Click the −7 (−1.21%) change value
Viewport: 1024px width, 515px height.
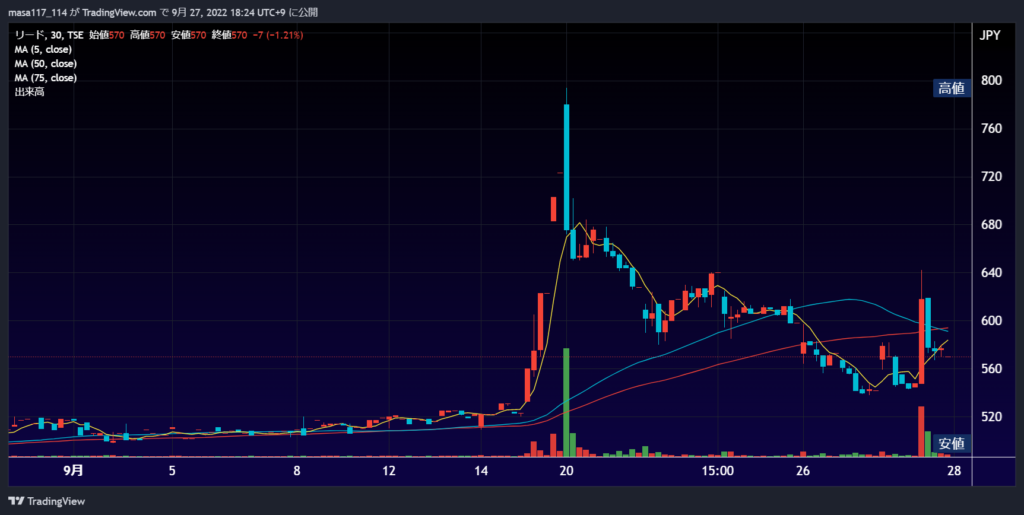[x=278, y=36]
